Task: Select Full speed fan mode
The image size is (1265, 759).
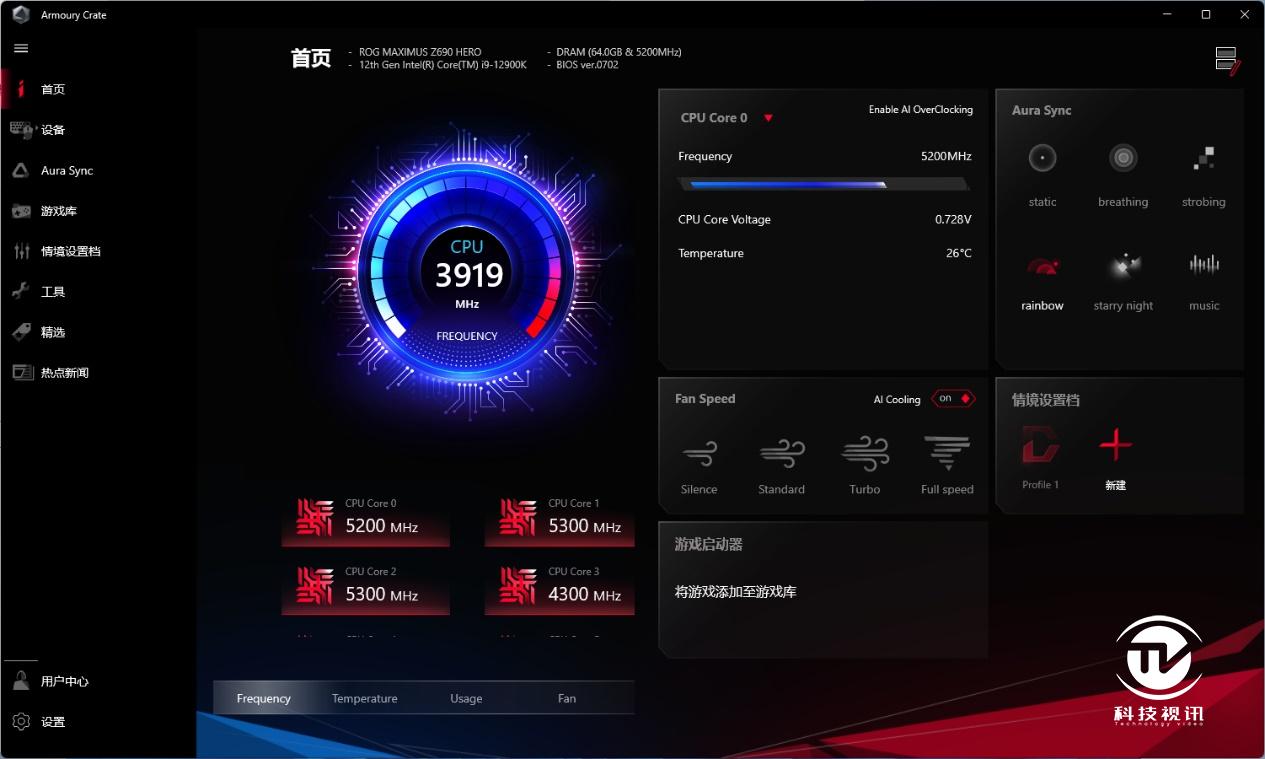Action: pos(947,465)
